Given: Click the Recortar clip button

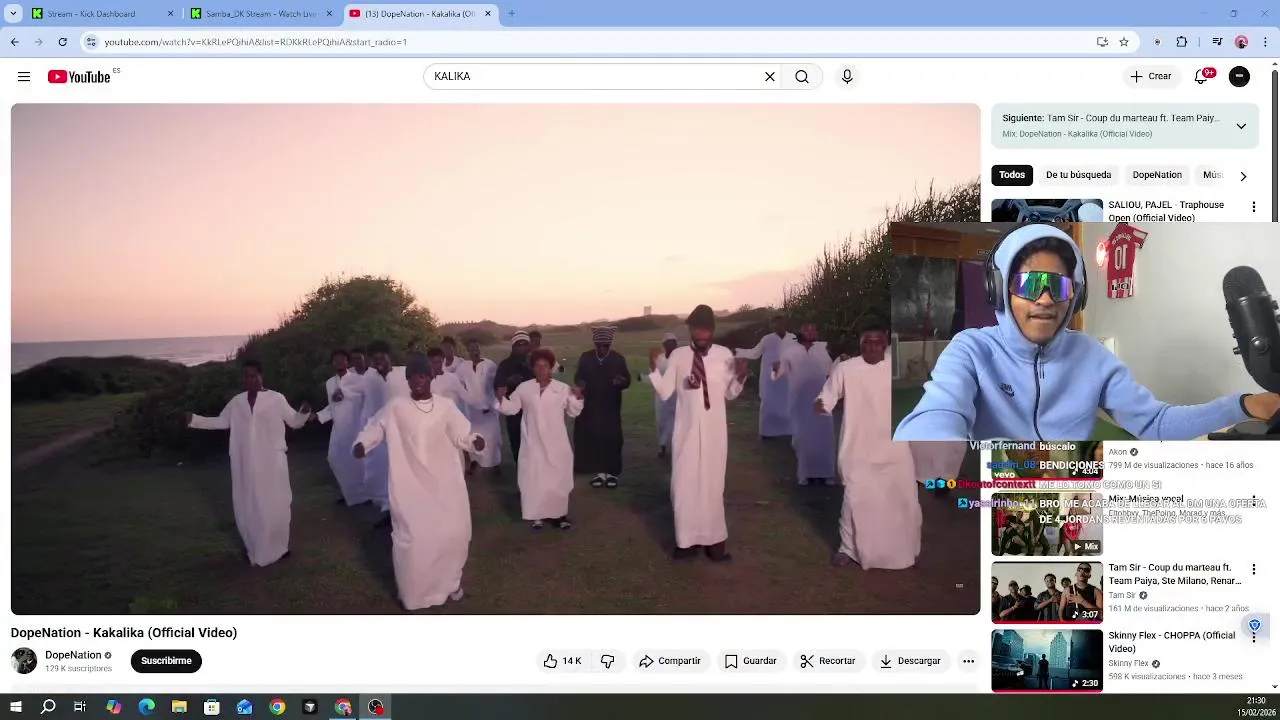Looking at the screenshot, I should point(828,661).
